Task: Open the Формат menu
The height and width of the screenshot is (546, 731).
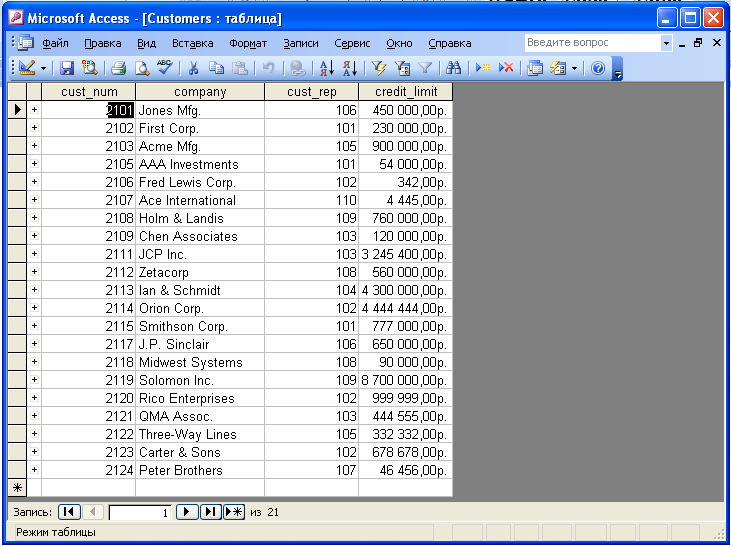Action: point(248,43)
